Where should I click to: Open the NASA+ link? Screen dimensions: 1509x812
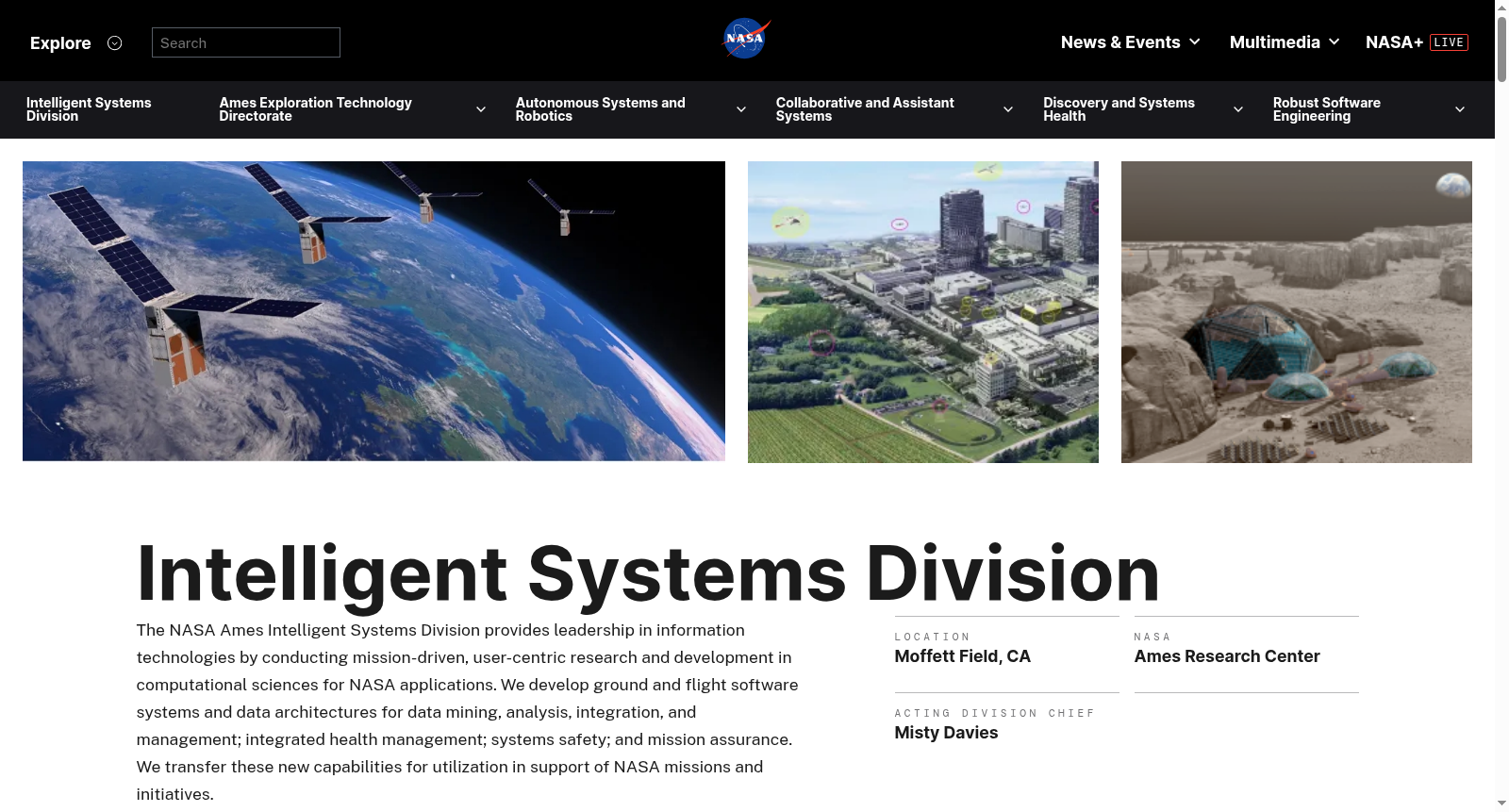tap(1394, 42)
